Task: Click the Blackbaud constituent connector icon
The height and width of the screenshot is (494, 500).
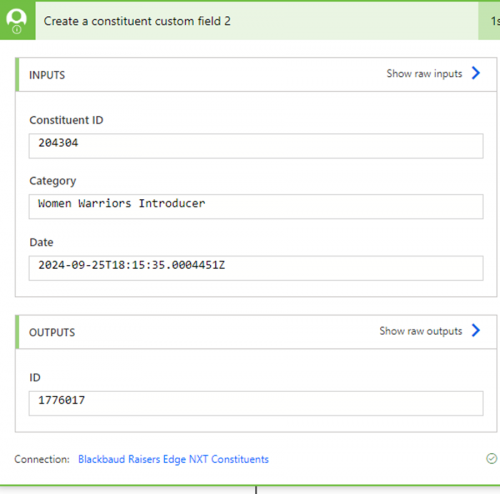Action: pyautogui.click(x=17, y=21)
